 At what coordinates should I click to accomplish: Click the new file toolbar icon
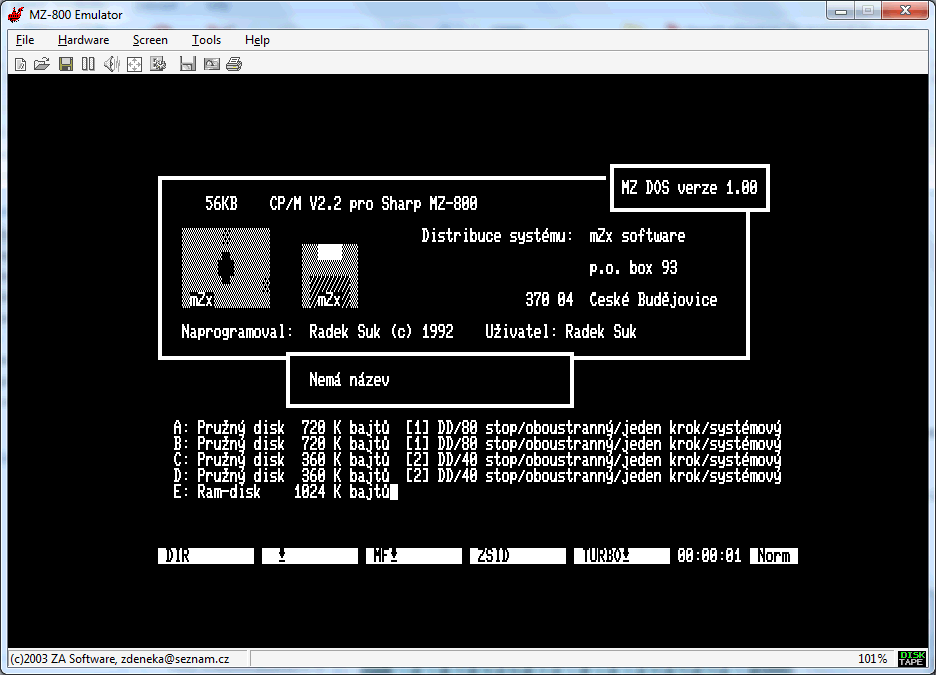point(20,64)
